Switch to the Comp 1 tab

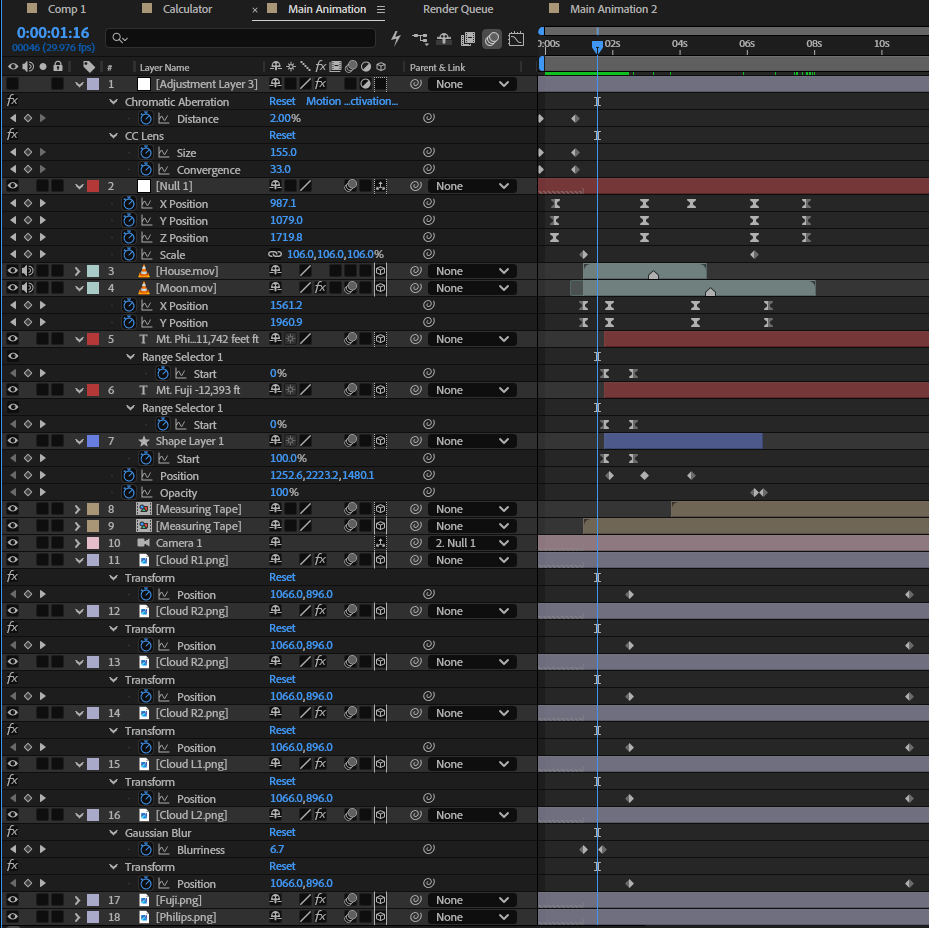tap(67, 9)
